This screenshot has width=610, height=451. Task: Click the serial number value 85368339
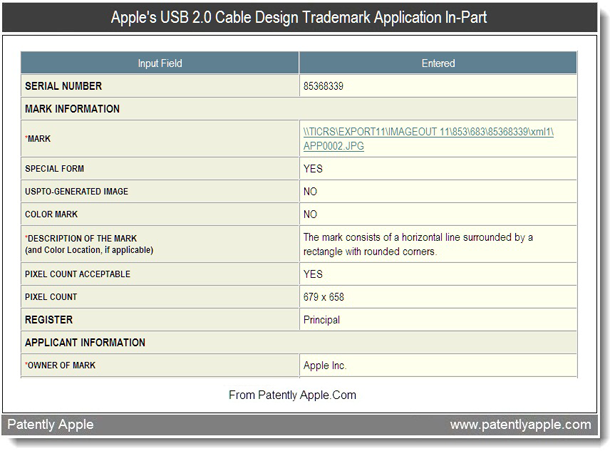tap(323, 87)
